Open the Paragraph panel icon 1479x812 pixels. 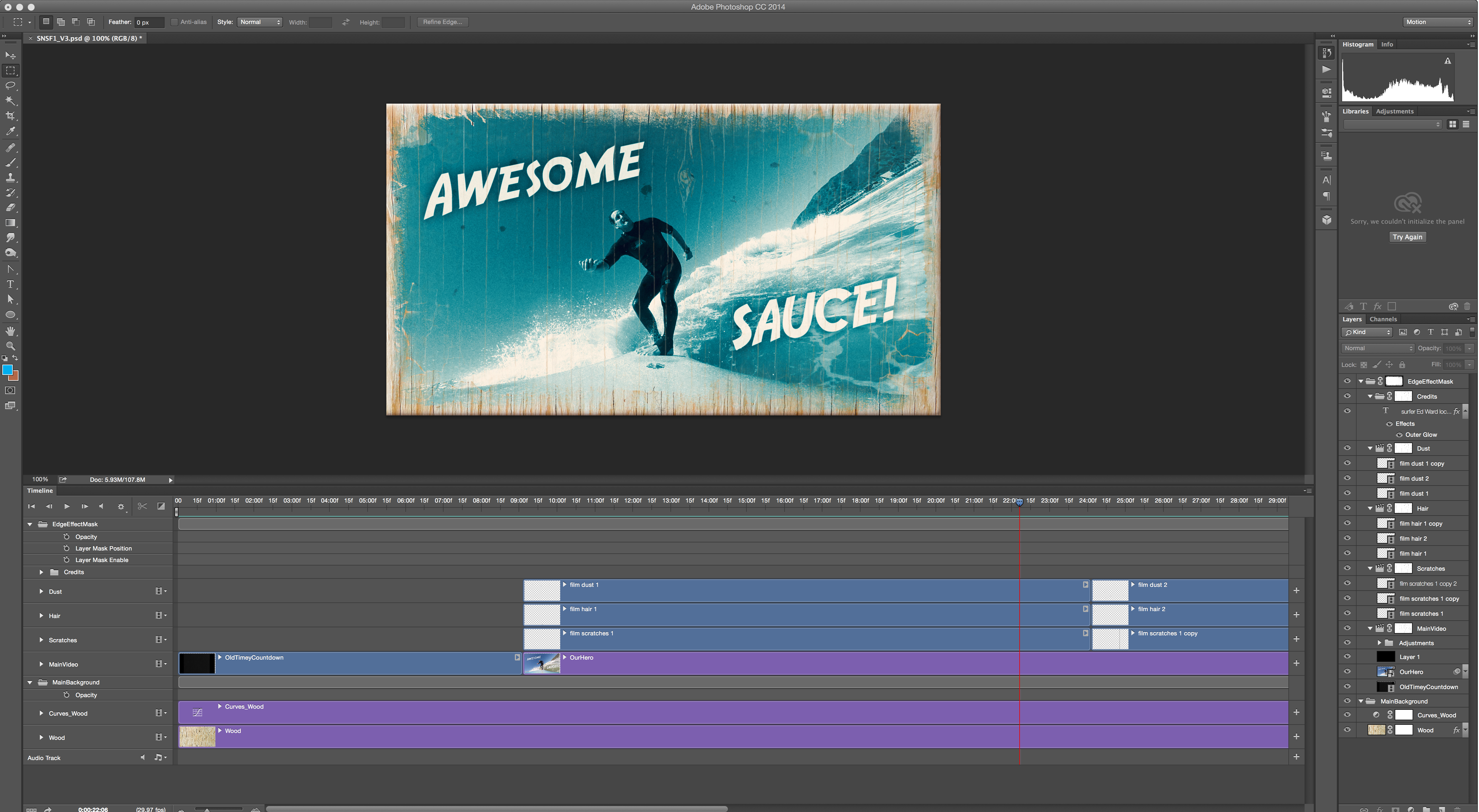(x=1326, y=196)
